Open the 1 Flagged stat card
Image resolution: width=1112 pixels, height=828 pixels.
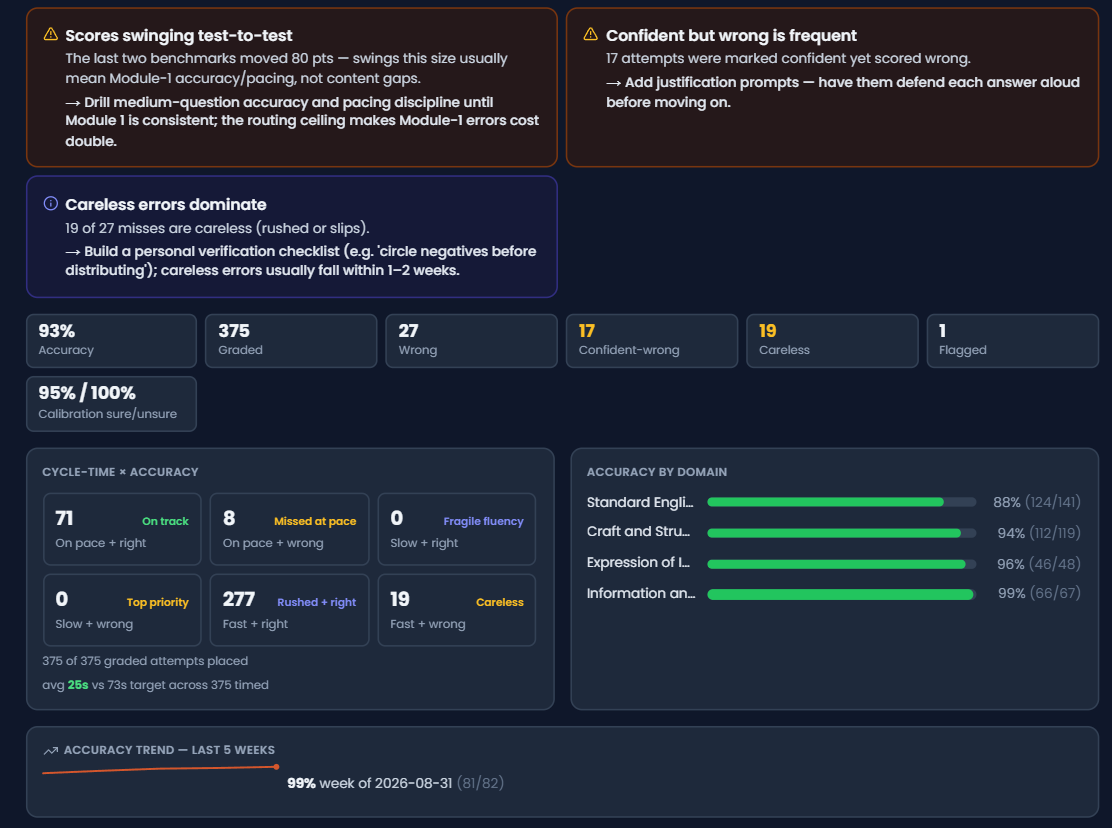(1013, 340)
